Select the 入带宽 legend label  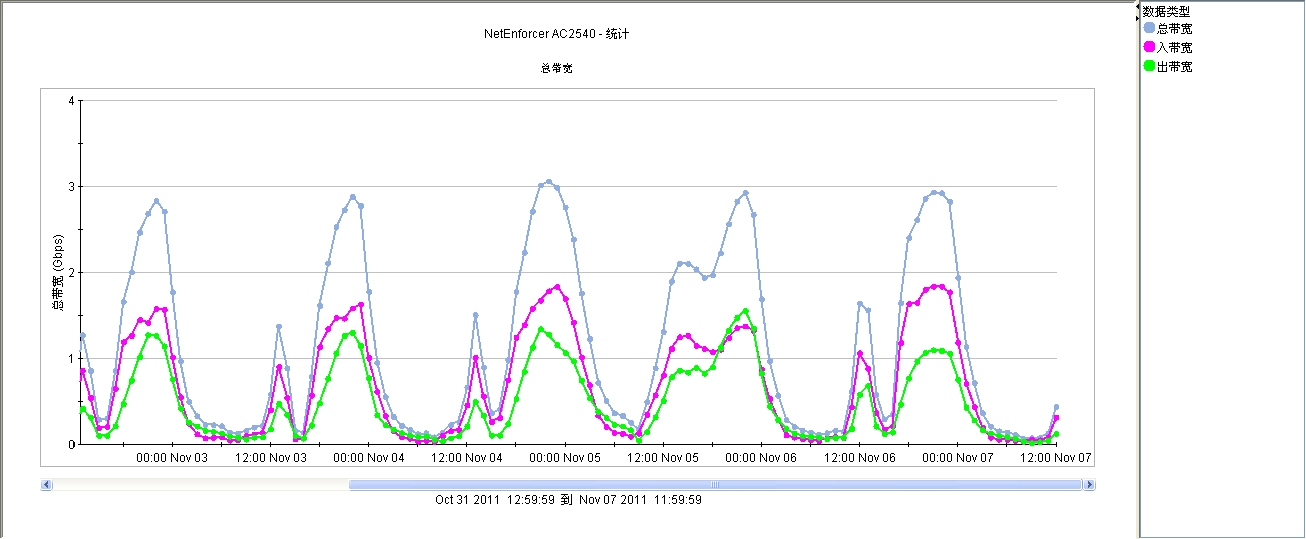pyautogui.click(x=1174, y=47)
